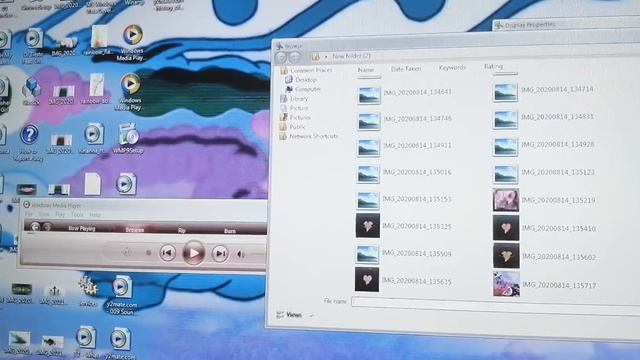Select the blank document icon on the desktop
Viewport: 640px width, 360px height.
(93, 183)
